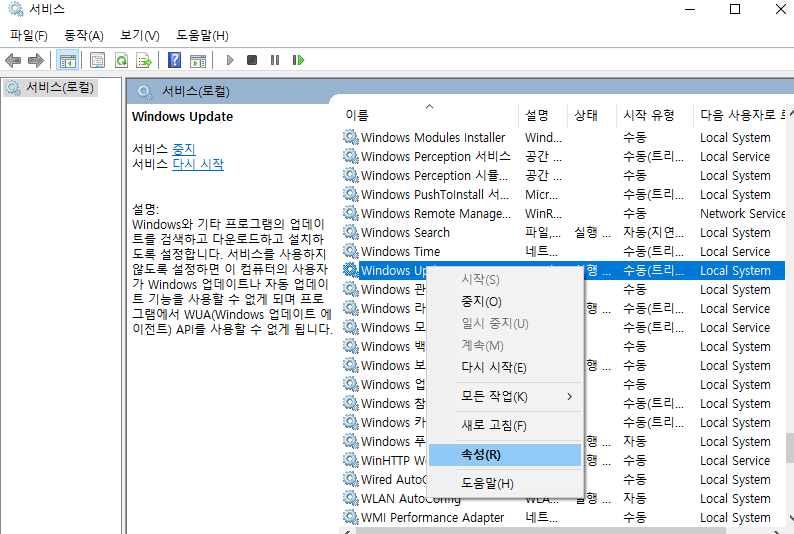
Task: Minimize the 서비스 window
Action: pos(690,9)
